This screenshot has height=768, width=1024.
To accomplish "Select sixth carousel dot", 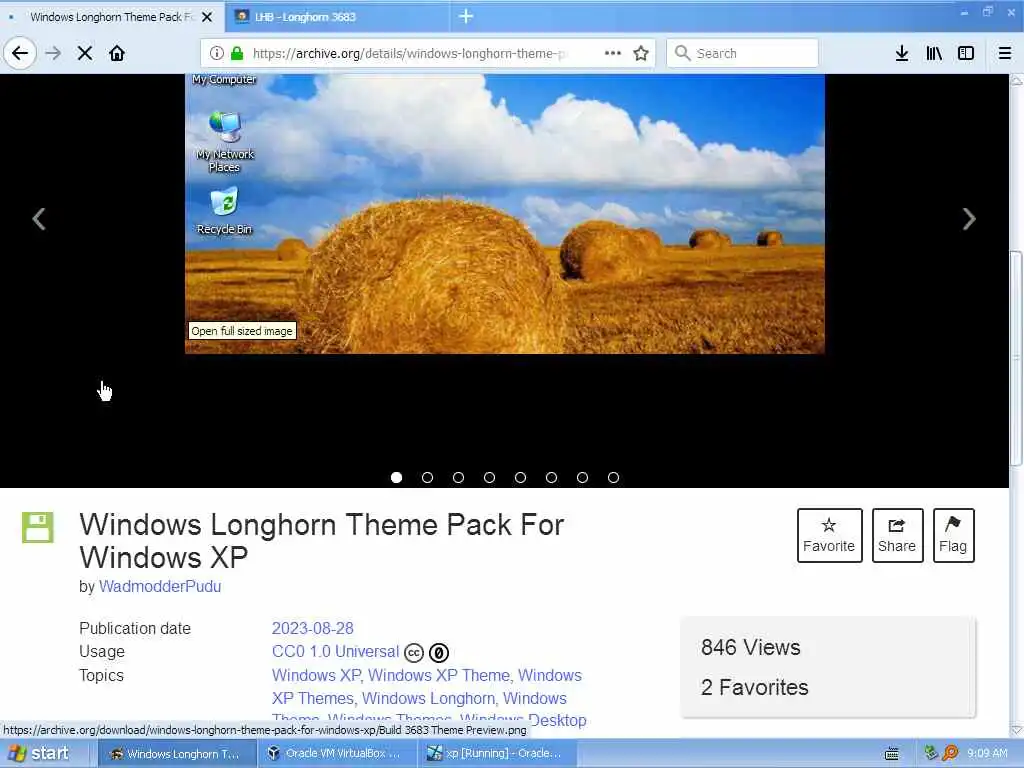I will (x=551, y=477).
